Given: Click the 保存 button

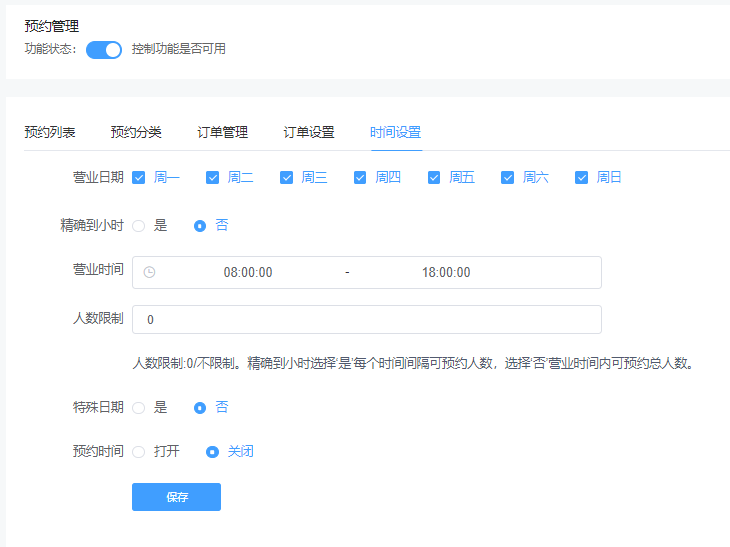Looking at the screenshot, I should coord(176,497).
